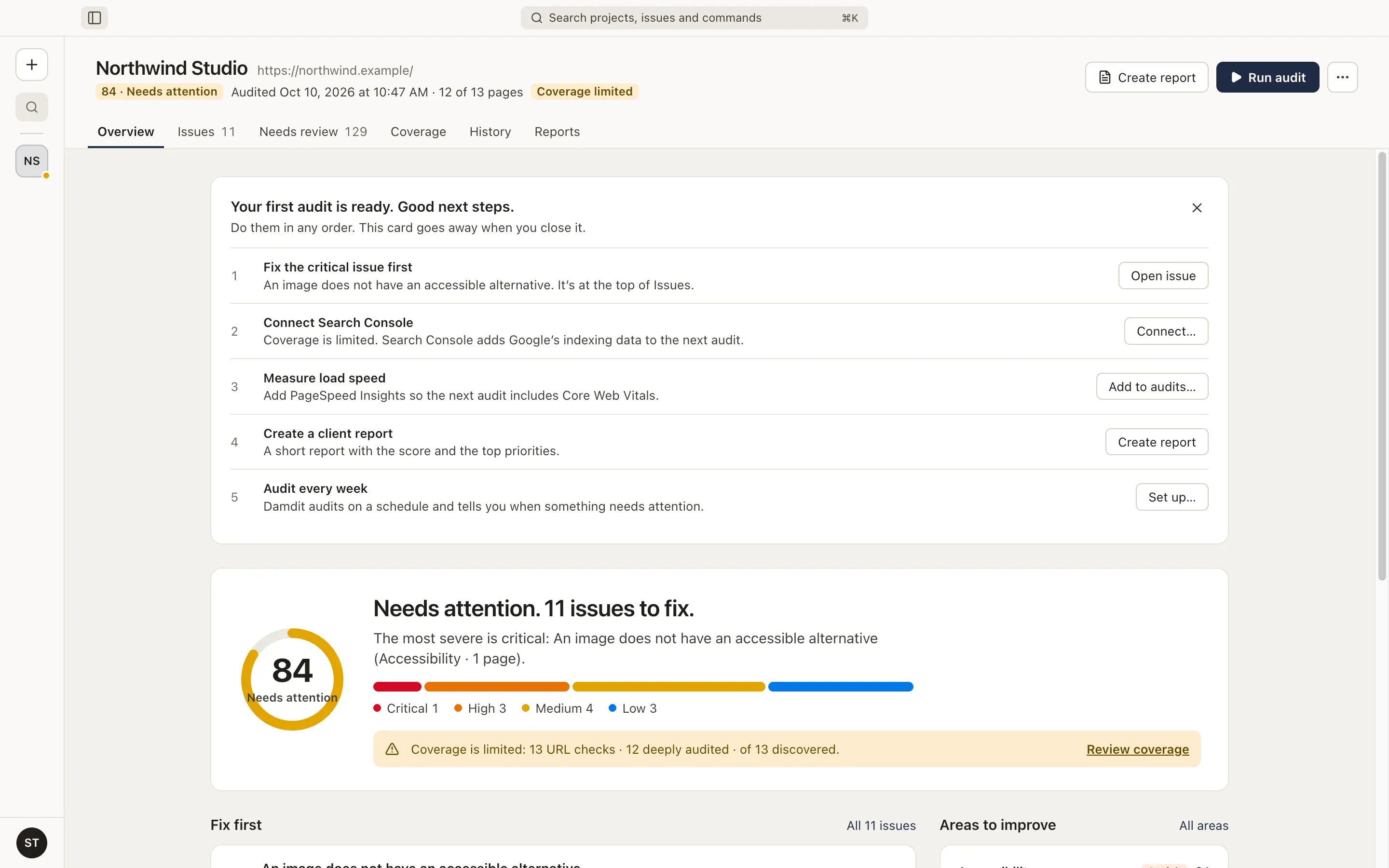Image resolution: width=1389 pixels, height=868 pixels.
Task: Open the Needs review tab
Action: (313, 132)
